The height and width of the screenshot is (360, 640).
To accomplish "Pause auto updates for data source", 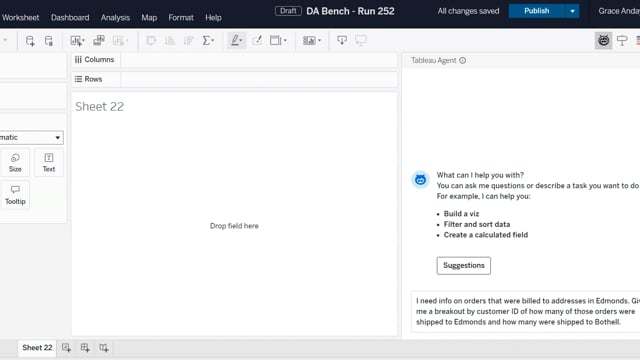I will click(49, 40).
